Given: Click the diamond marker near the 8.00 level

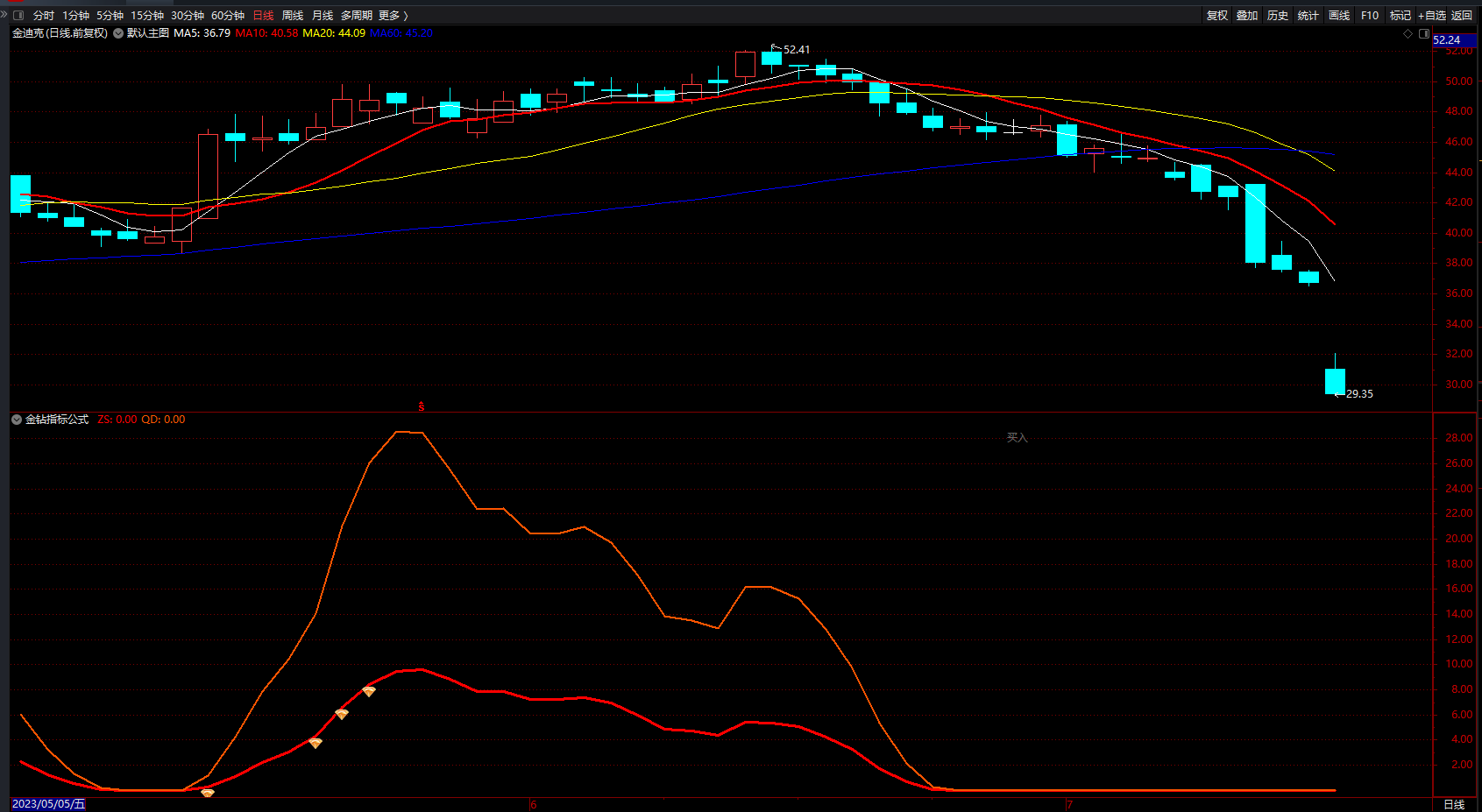Looking at the screenshot, I should pyautogui.click(x=369, y=691).
